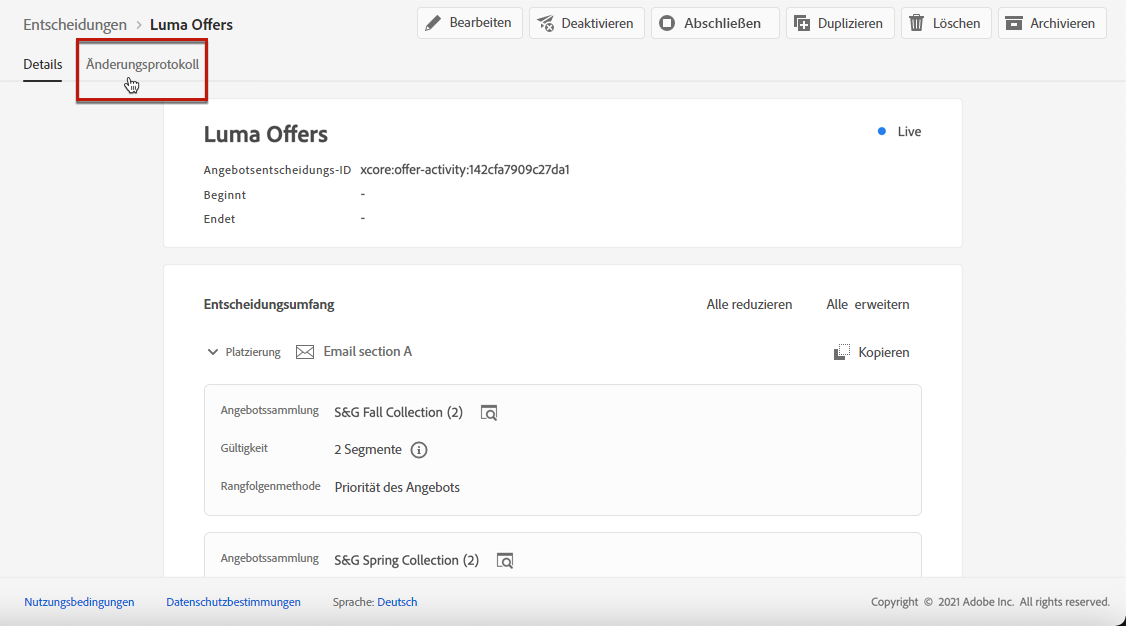Click the Archivieren box icon
The width and height of the screenshot is (1126, 626).
[x=1014, y=23]
